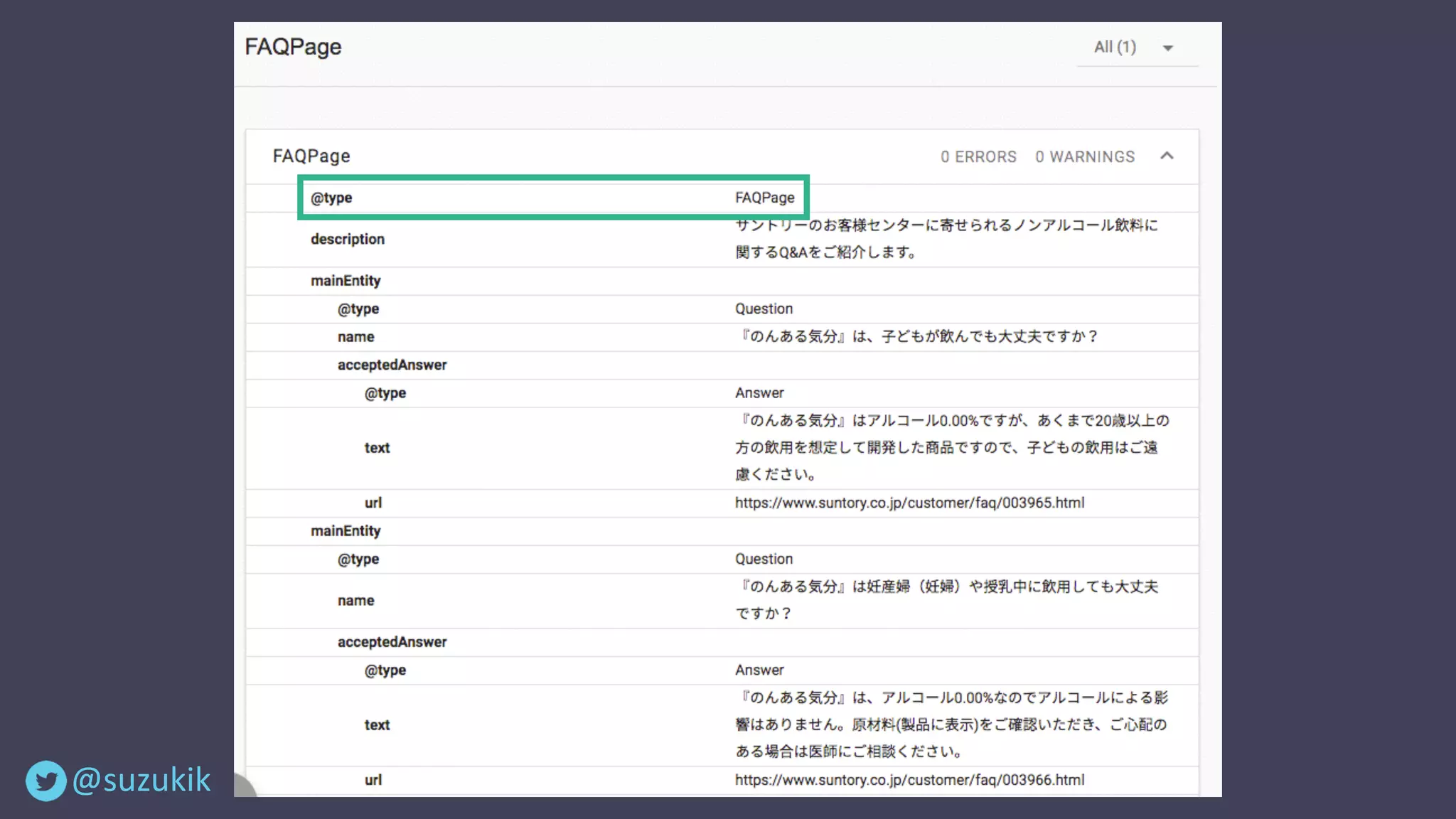Click the FAQPage card header title
Image resolution: width=1456 pixels, height=819 pixels.
point(311,156)
